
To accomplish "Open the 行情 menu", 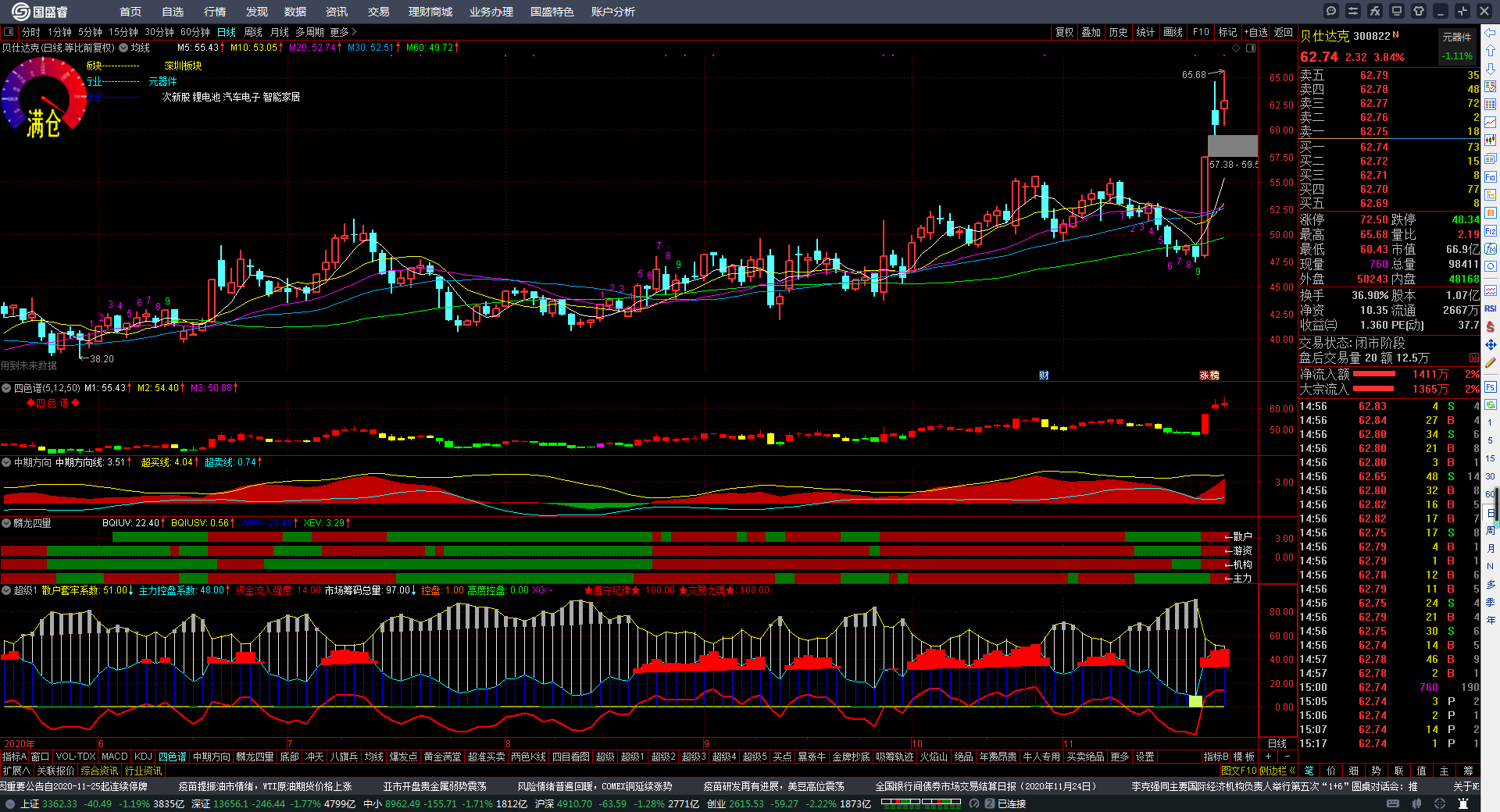I will coord(215,12).
